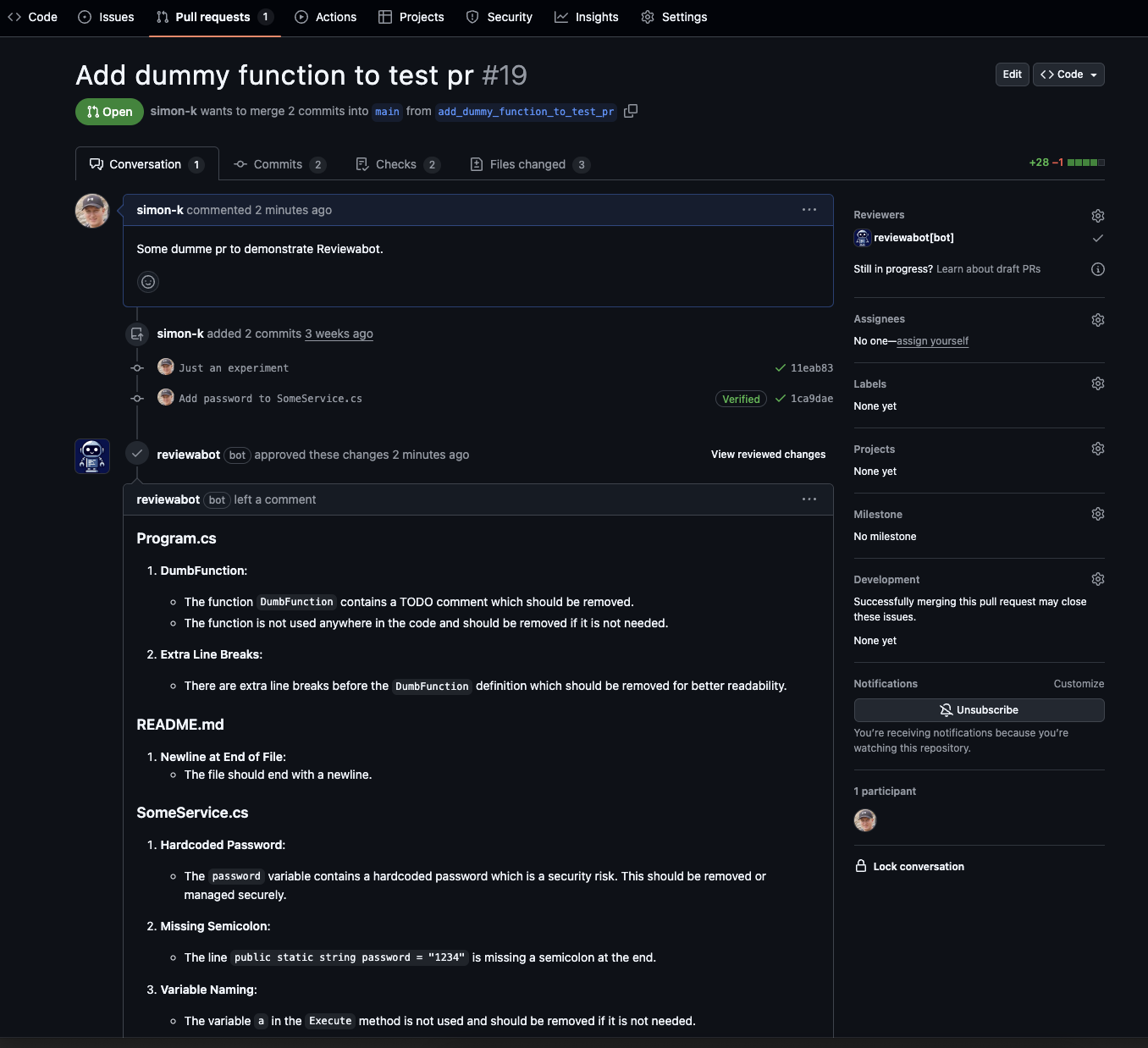Click the Edit title button
1148x1048 pixels.
point(1013,74)
